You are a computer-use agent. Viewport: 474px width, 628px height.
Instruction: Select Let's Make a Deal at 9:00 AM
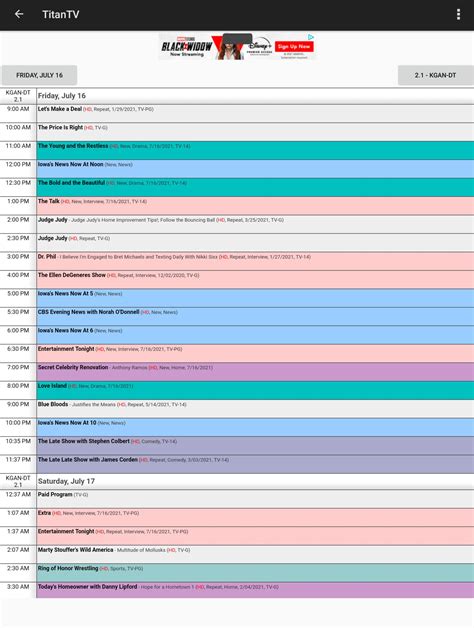[x=255, y=114]
